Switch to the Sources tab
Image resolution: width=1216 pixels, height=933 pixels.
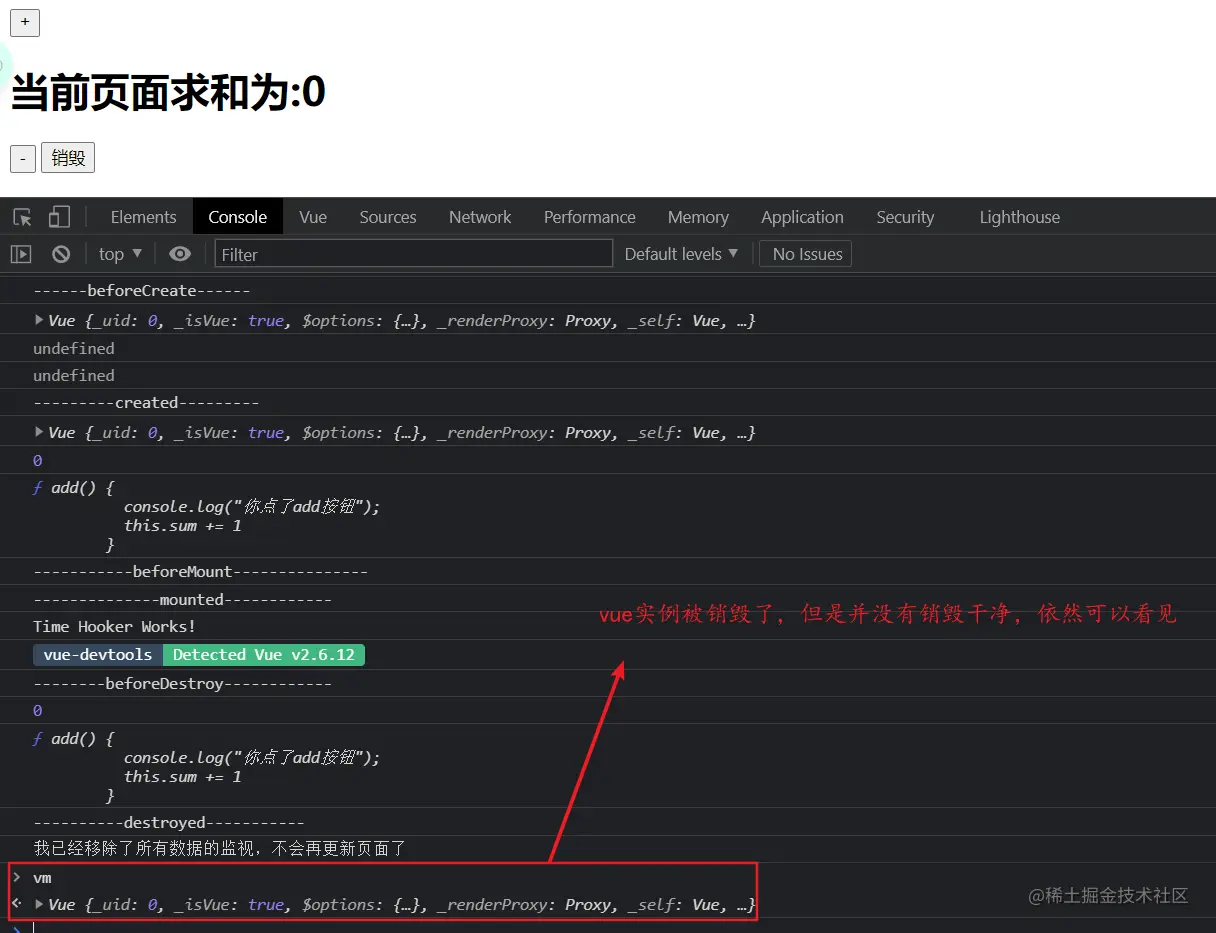tap(388, 217)
